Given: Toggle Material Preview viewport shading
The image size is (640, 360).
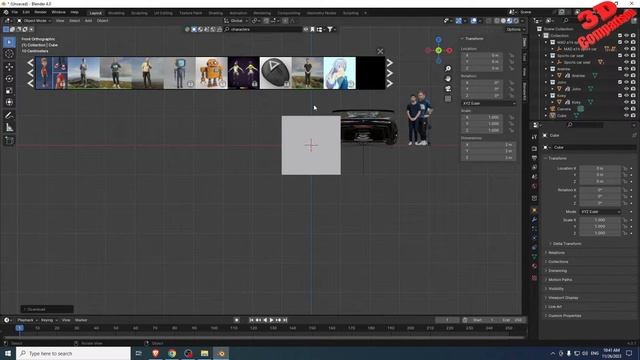Looking at the screenshot, I should [x=510, y=20].
